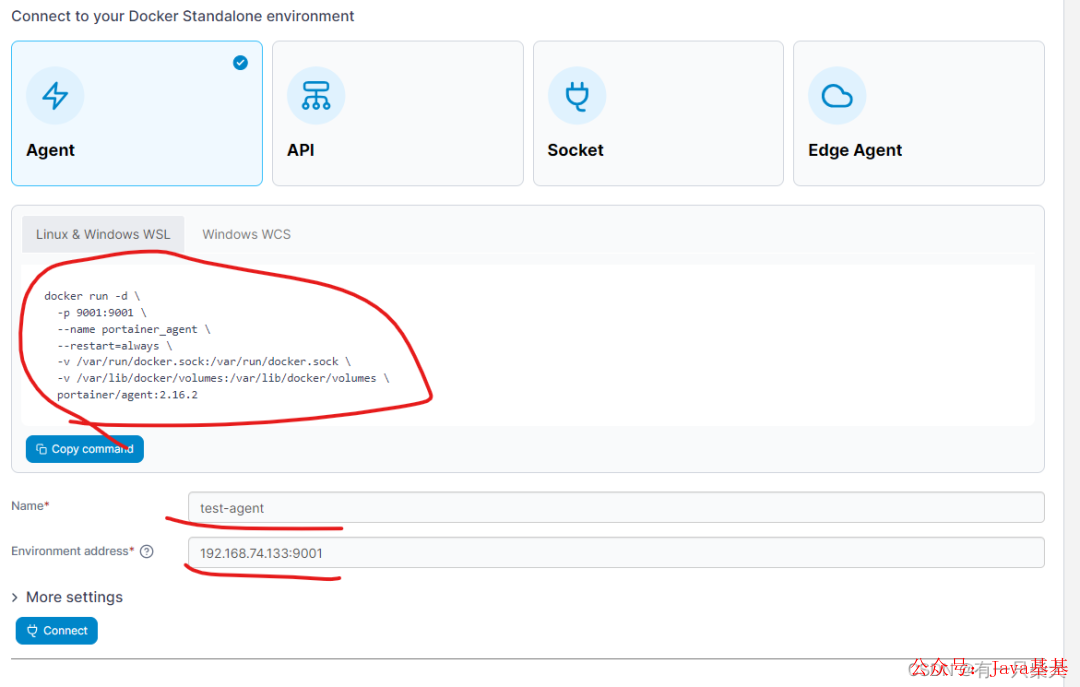Click the docker.sock volume mount line

click(204, 362)
